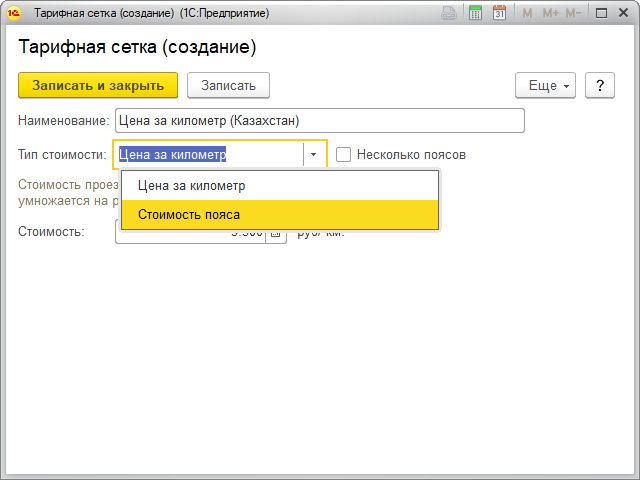The height and width of the screenshot is (480, 640).
Task: Open the calculator from title bar
Action: [476, 14]
